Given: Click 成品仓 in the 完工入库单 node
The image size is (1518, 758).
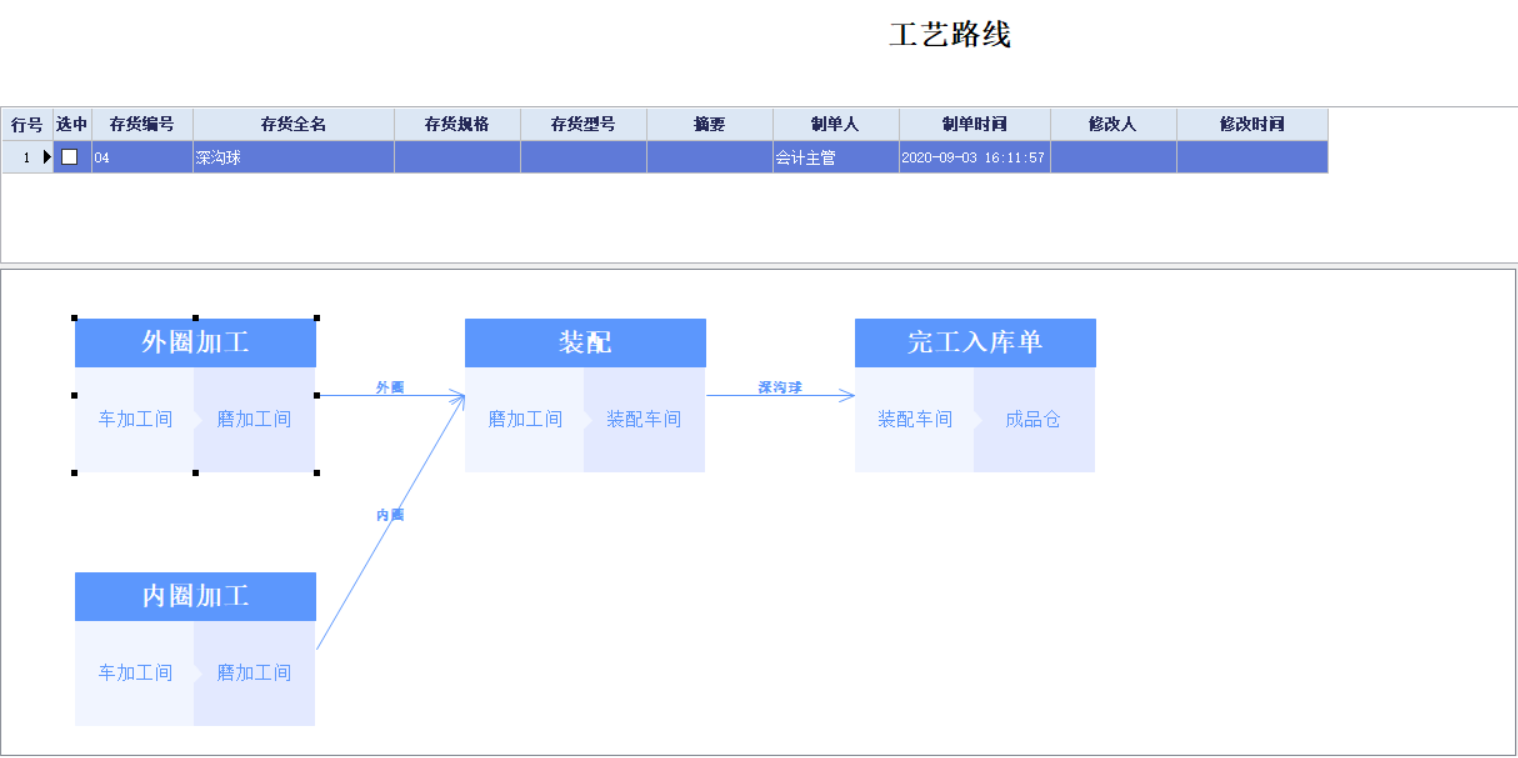Looking at the screenshot, I should click(1033, 420).
